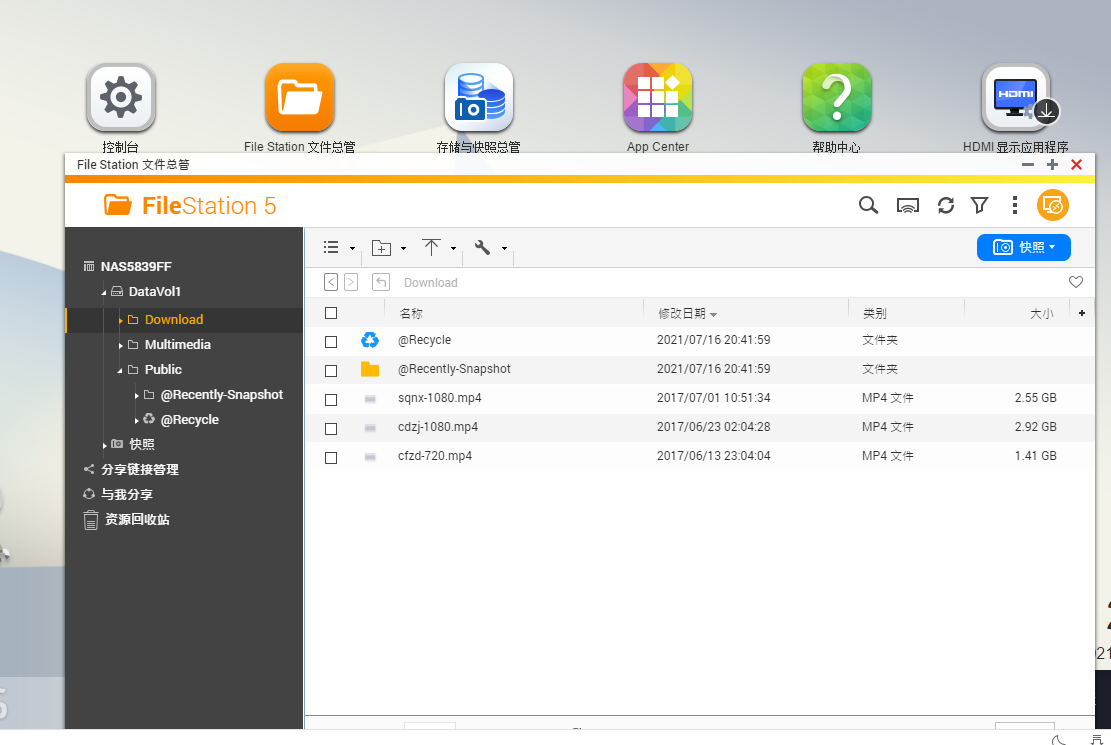Open HDMI display application icon
This screenshot has height=745, width=1111.
[1016, 98]
